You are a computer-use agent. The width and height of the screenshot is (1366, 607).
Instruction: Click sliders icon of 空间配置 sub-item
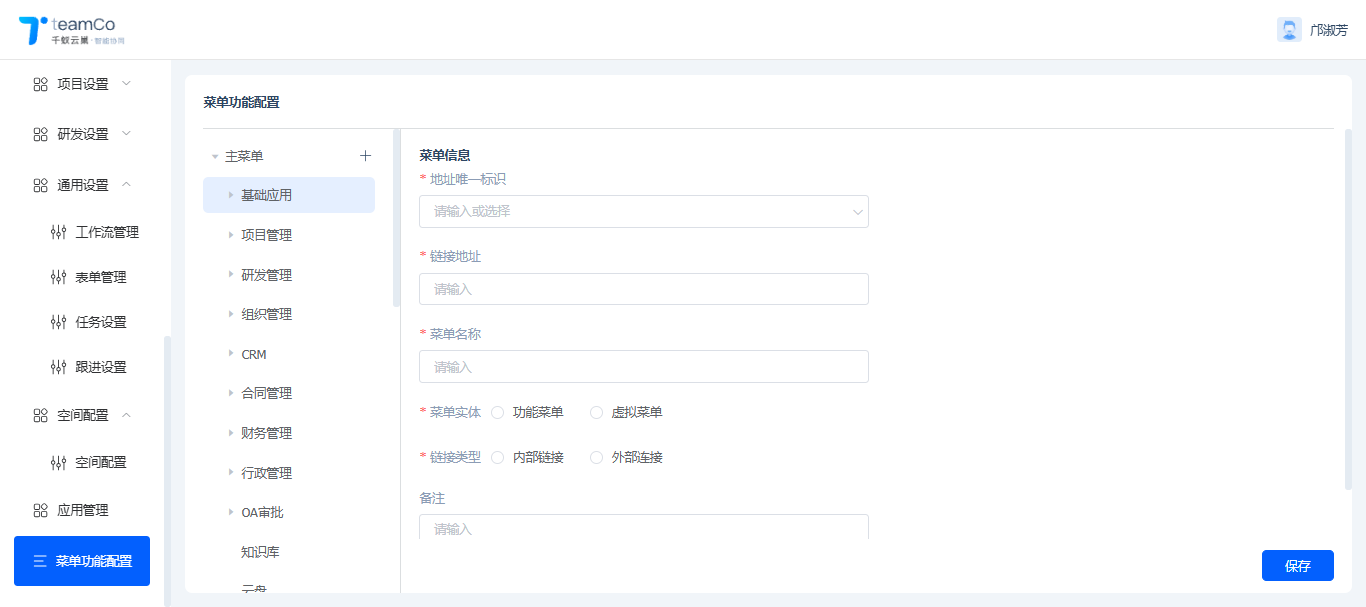(x=58, y=462)
